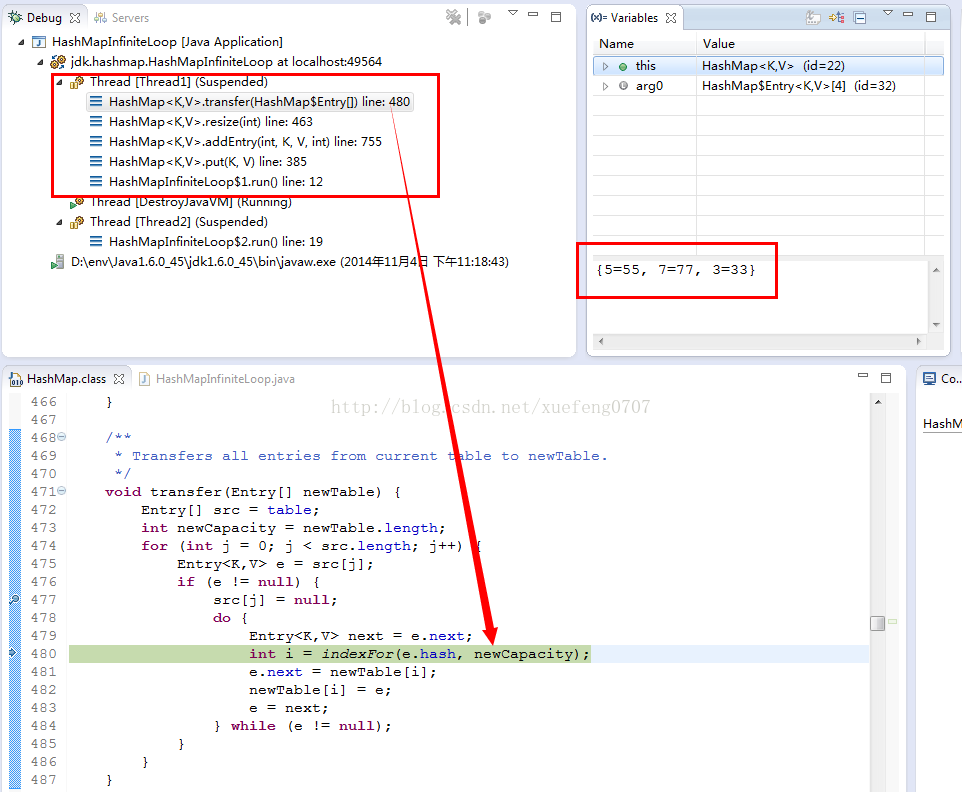
Task: Close the HashMap.class editor tab
Action: tap(119, 379)
